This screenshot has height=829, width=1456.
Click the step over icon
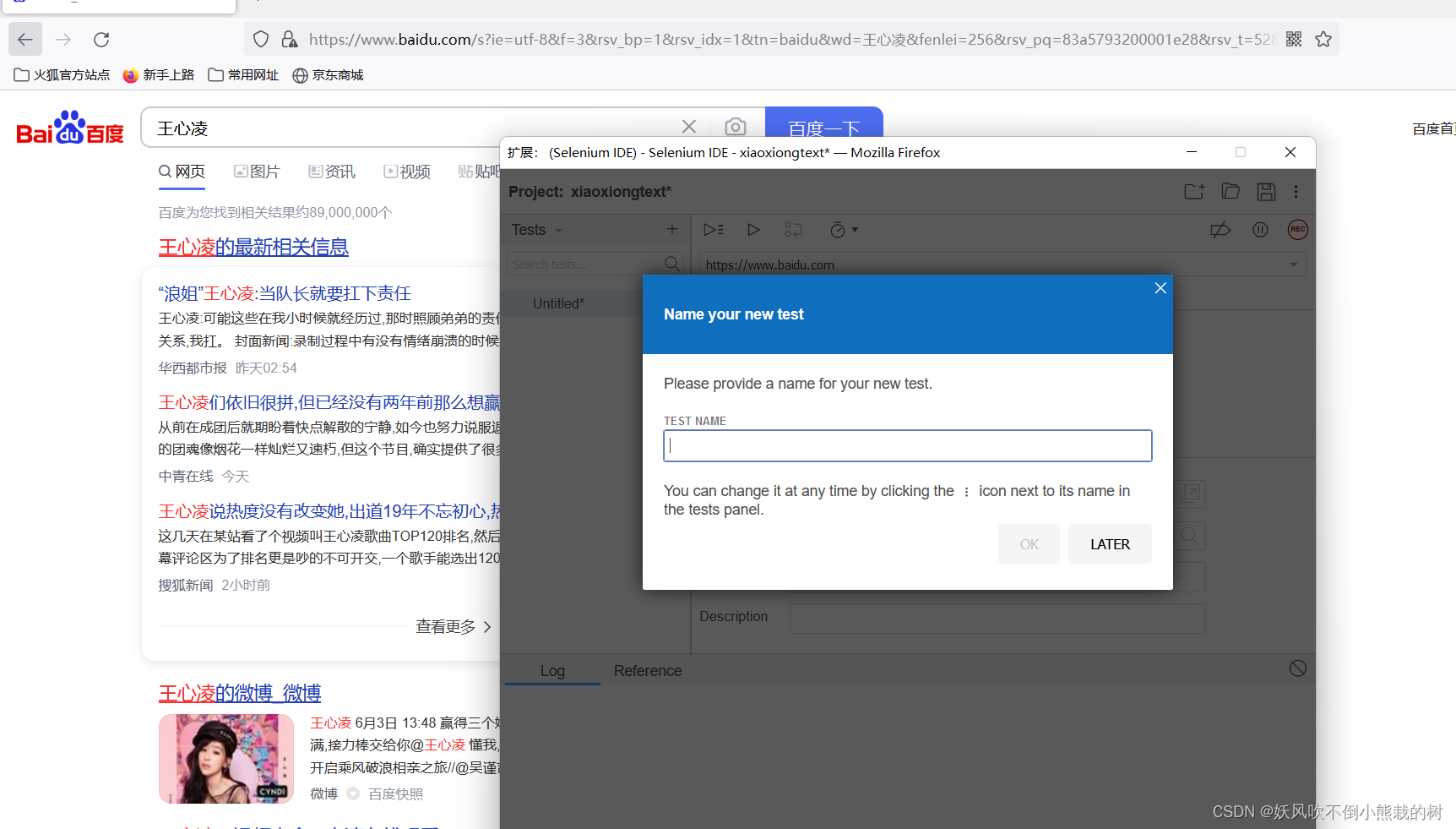pyautogui.click(x=793, y=230)
